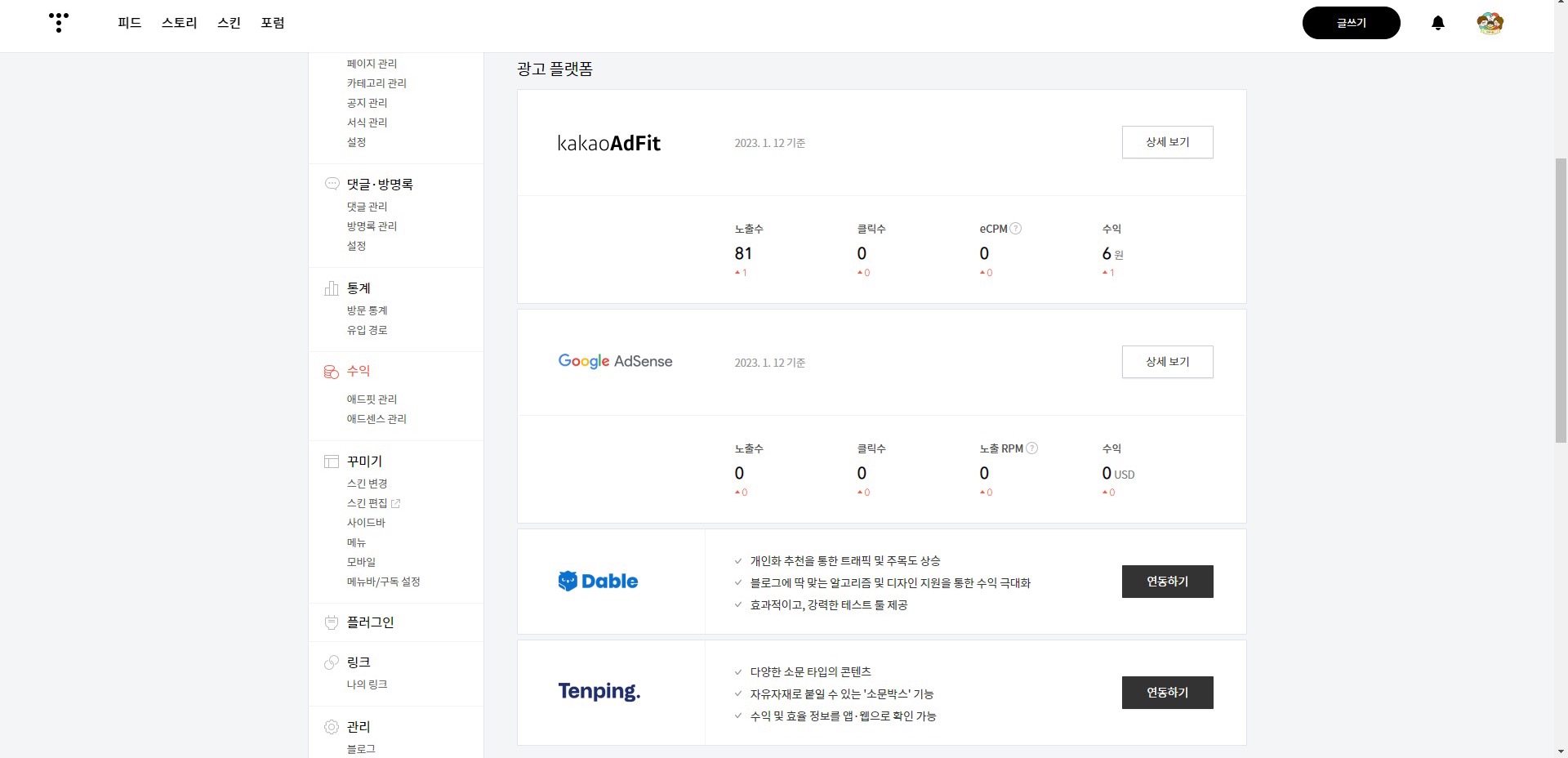Open the profile avatar menu

1490,23
